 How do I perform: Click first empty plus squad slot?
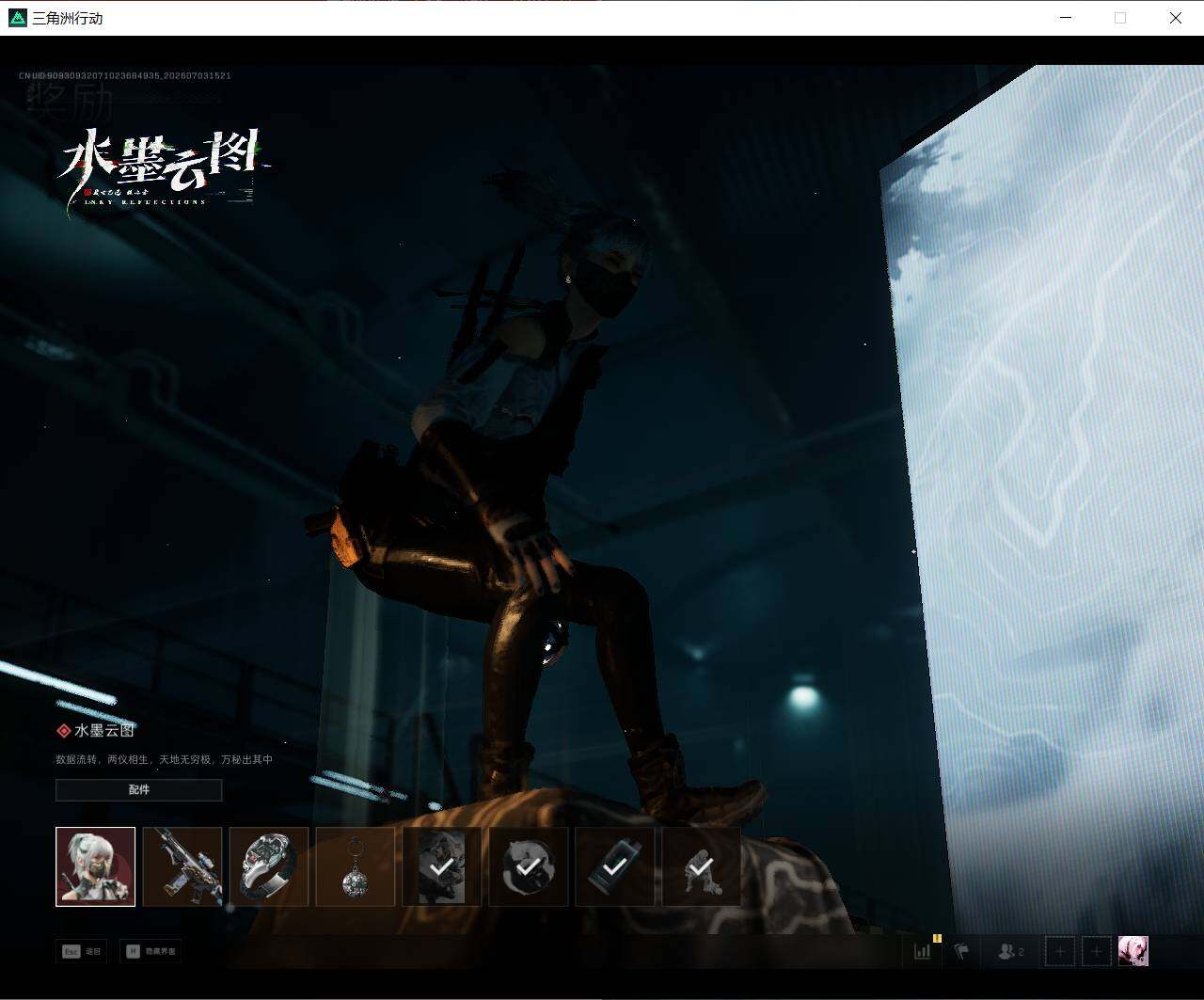tap(1060, 951)
